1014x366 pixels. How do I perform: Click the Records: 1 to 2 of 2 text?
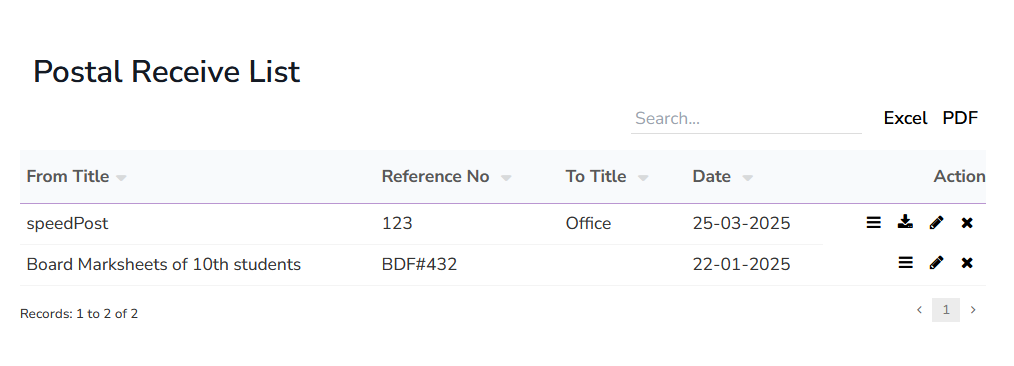[79, 314]
